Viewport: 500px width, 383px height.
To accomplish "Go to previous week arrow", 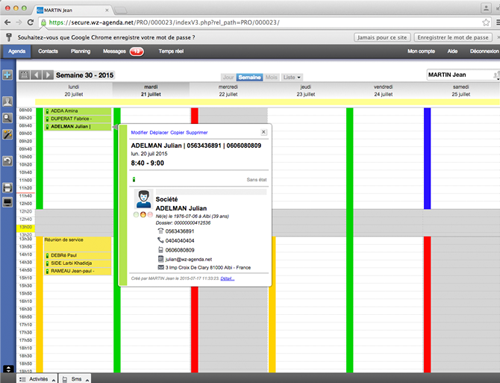I will (x=36, y=75).
